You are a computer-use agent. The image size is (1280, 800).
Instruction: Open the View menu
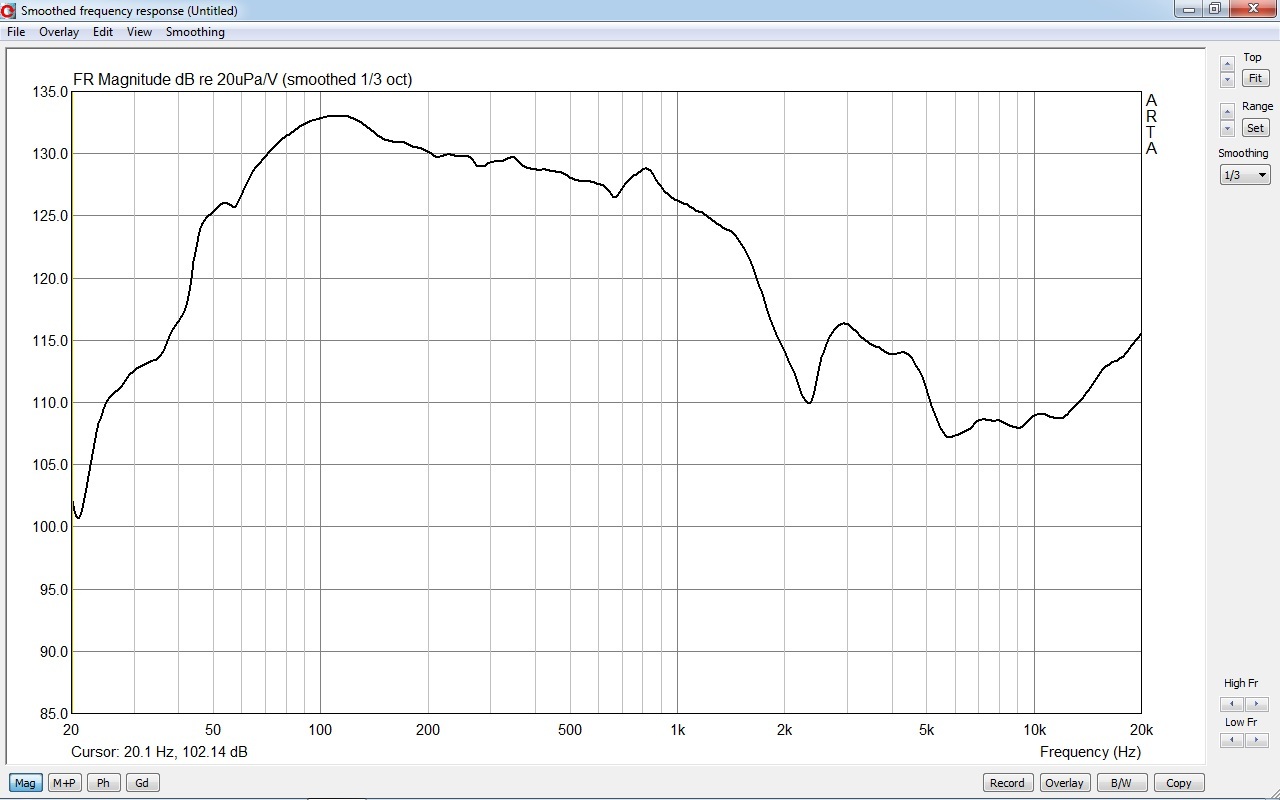139,32
